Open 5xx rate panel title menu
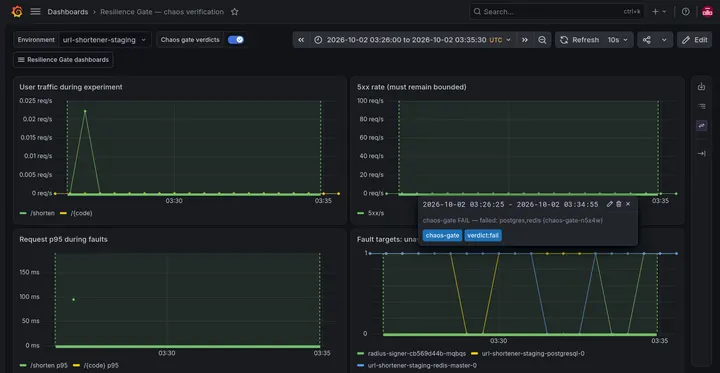This screenshot has width=720, height=373. 411,87
